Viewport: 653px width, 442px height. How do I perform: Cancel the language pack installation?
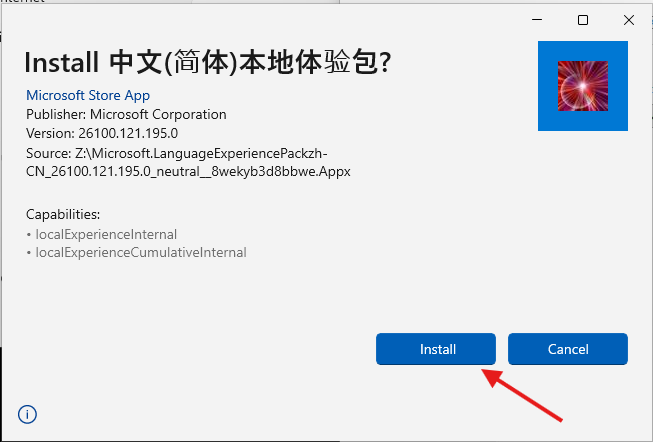(568, 349)
